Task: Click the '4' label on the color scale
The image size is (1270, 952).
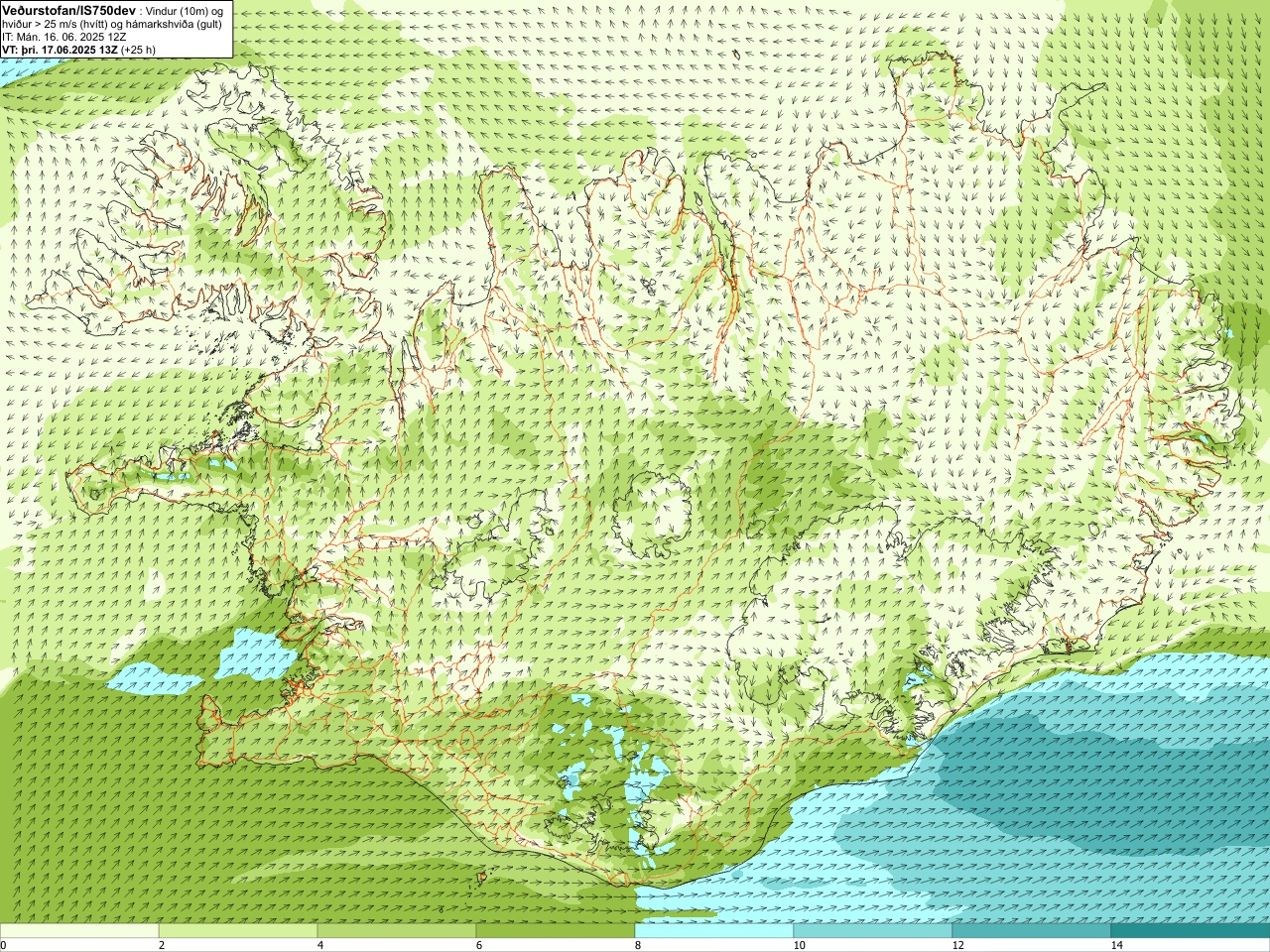Action: (320, 945)
